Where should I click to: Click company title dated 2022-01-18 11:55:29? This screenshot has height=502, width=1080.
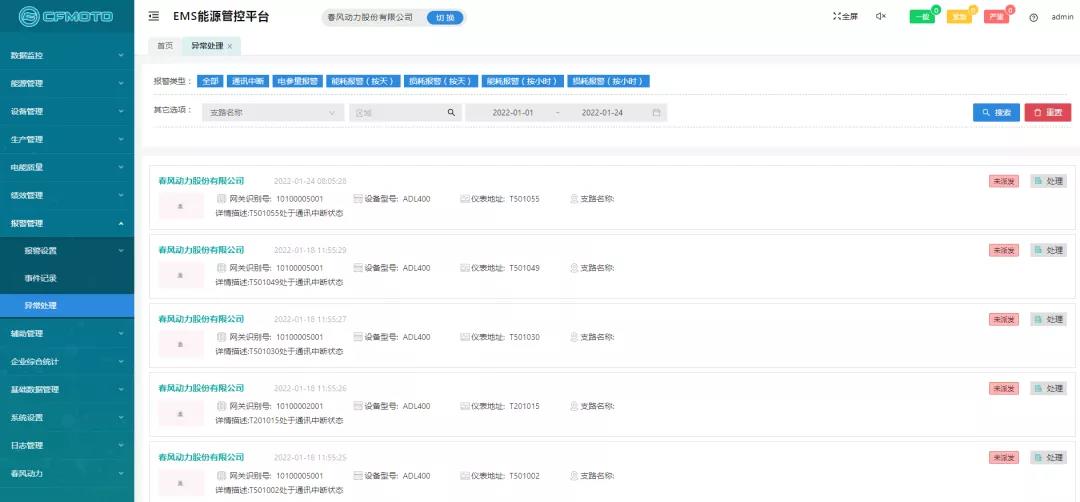201,249
